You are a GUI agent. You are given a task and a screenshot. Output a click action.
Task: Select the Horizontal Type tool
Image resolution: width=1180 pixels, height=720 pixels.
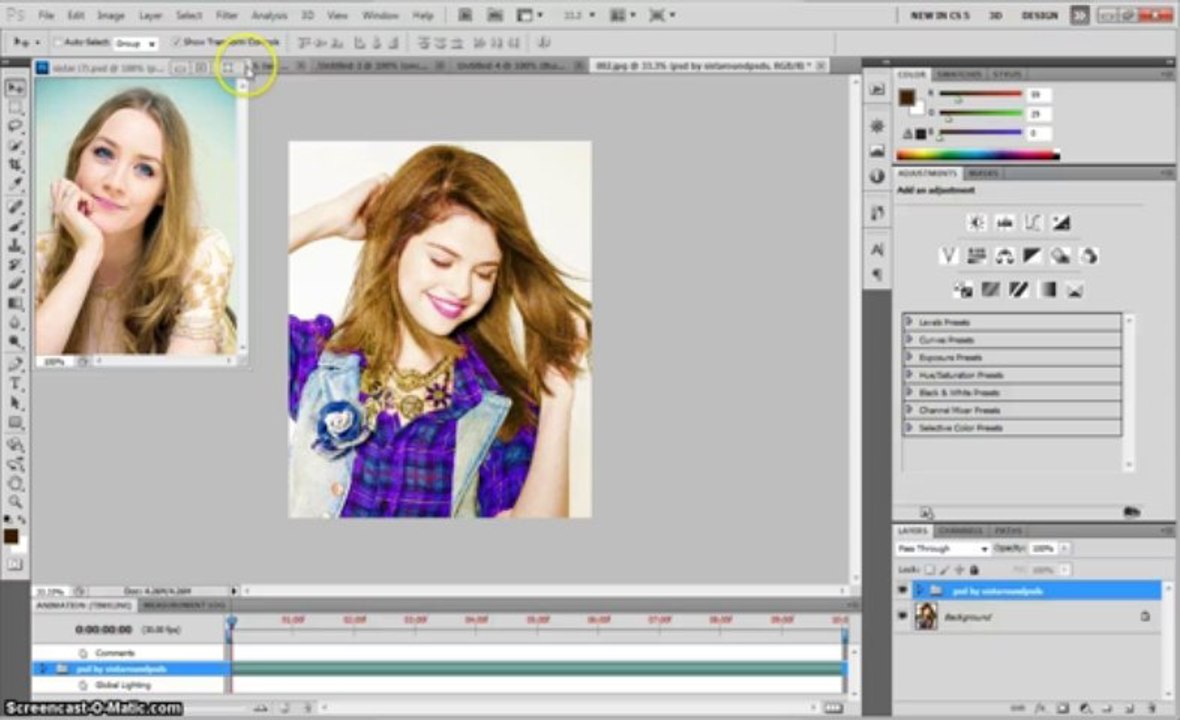[15, 384]
